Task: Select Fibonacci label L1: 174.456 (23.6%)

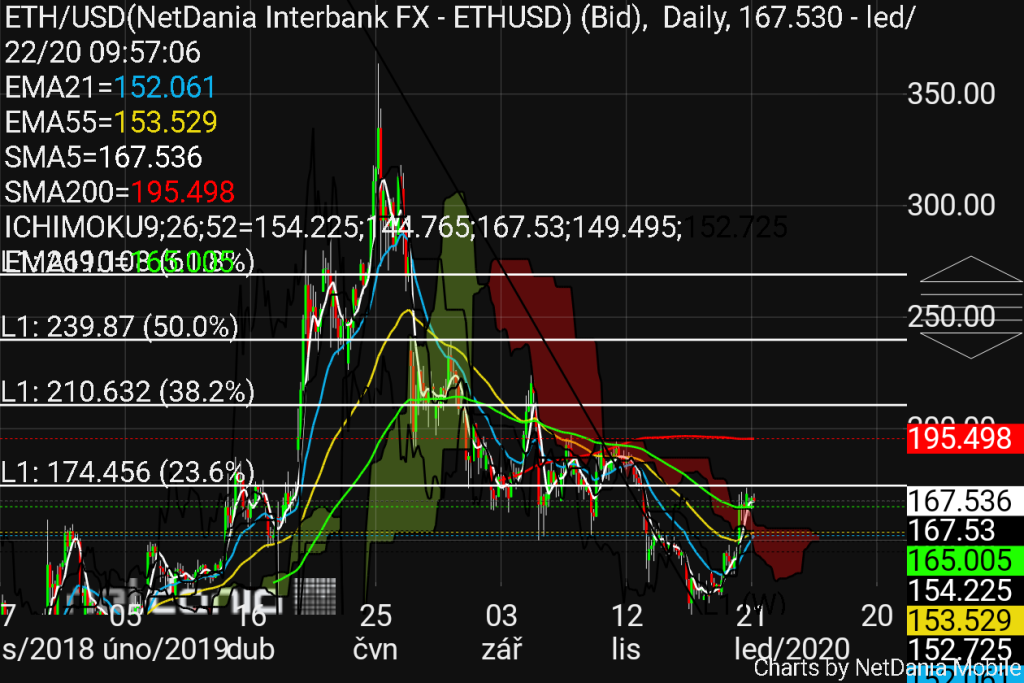Action: [x=127, y=471]
